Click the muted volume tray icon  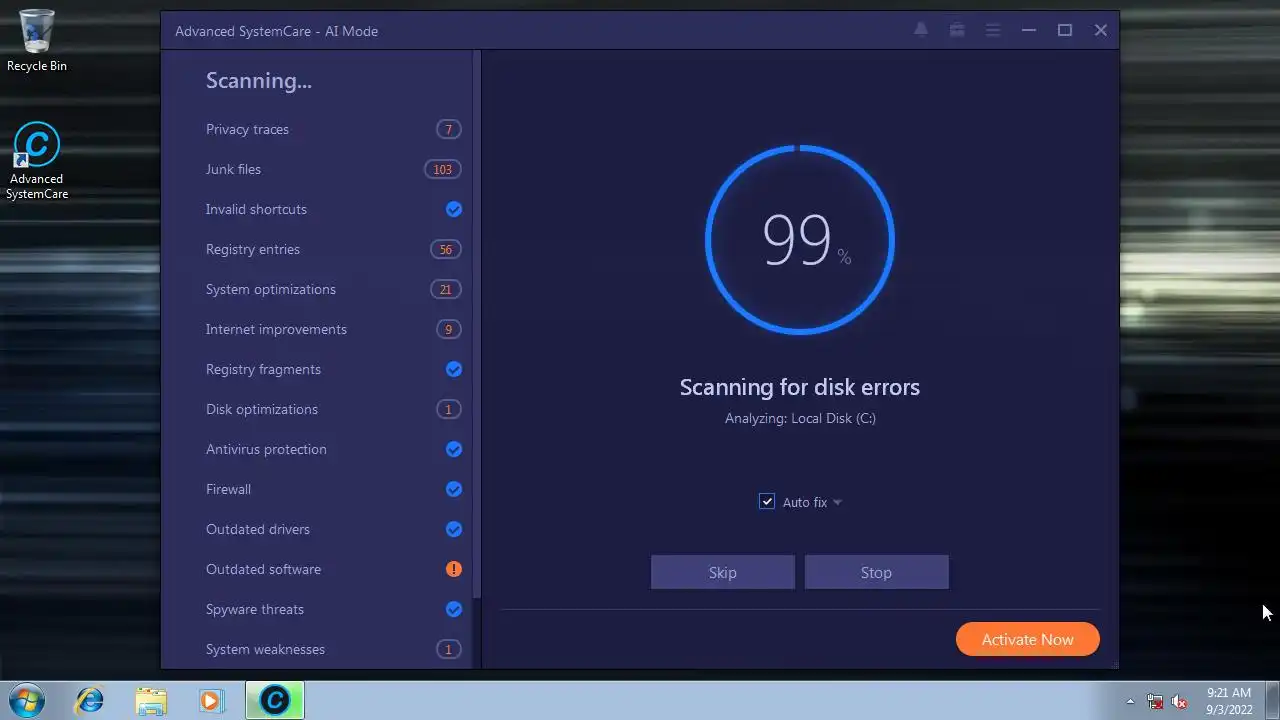coord(1179,701)
